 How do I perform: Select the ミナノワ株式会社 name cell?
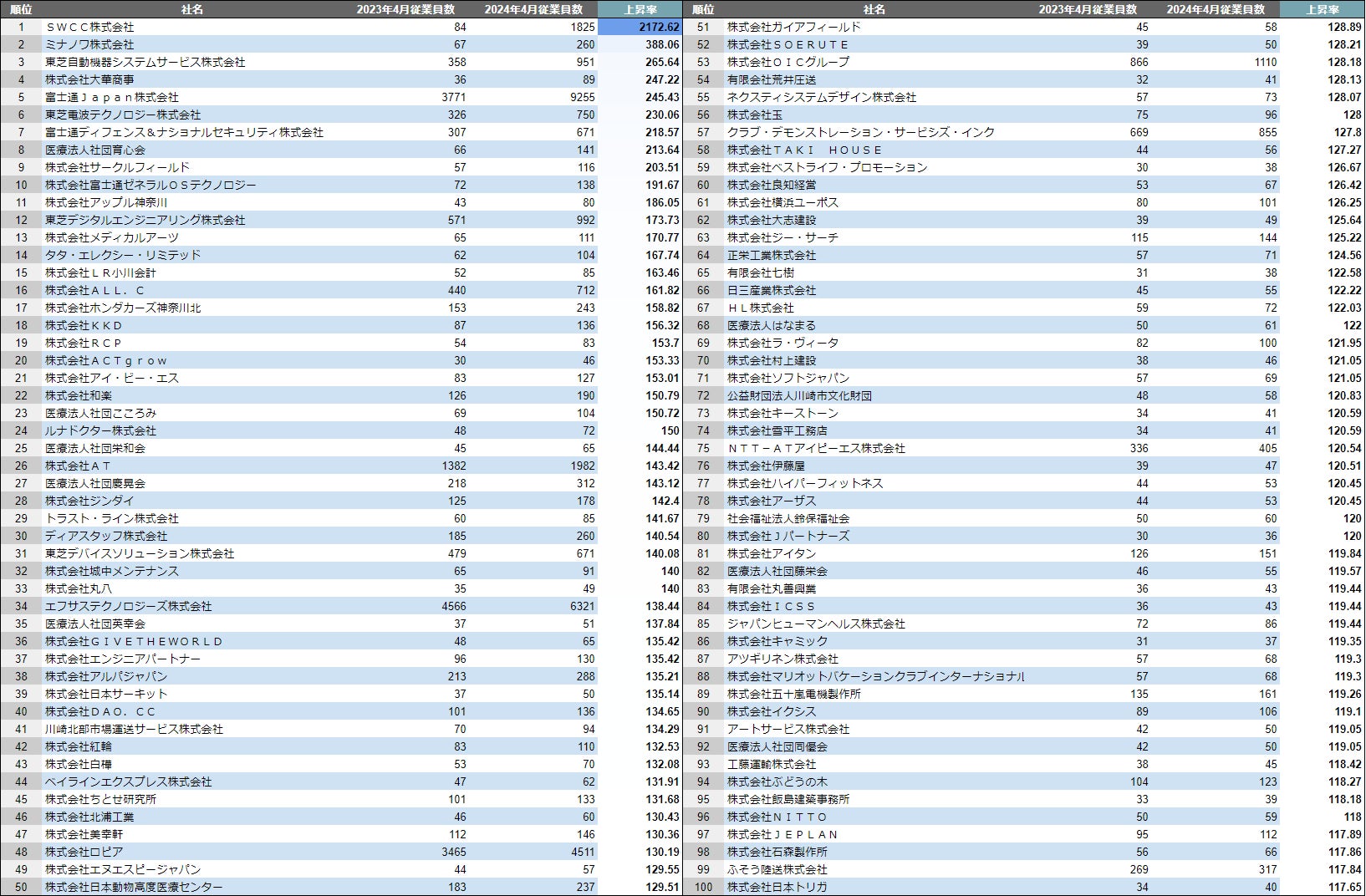tap(89, 44)
